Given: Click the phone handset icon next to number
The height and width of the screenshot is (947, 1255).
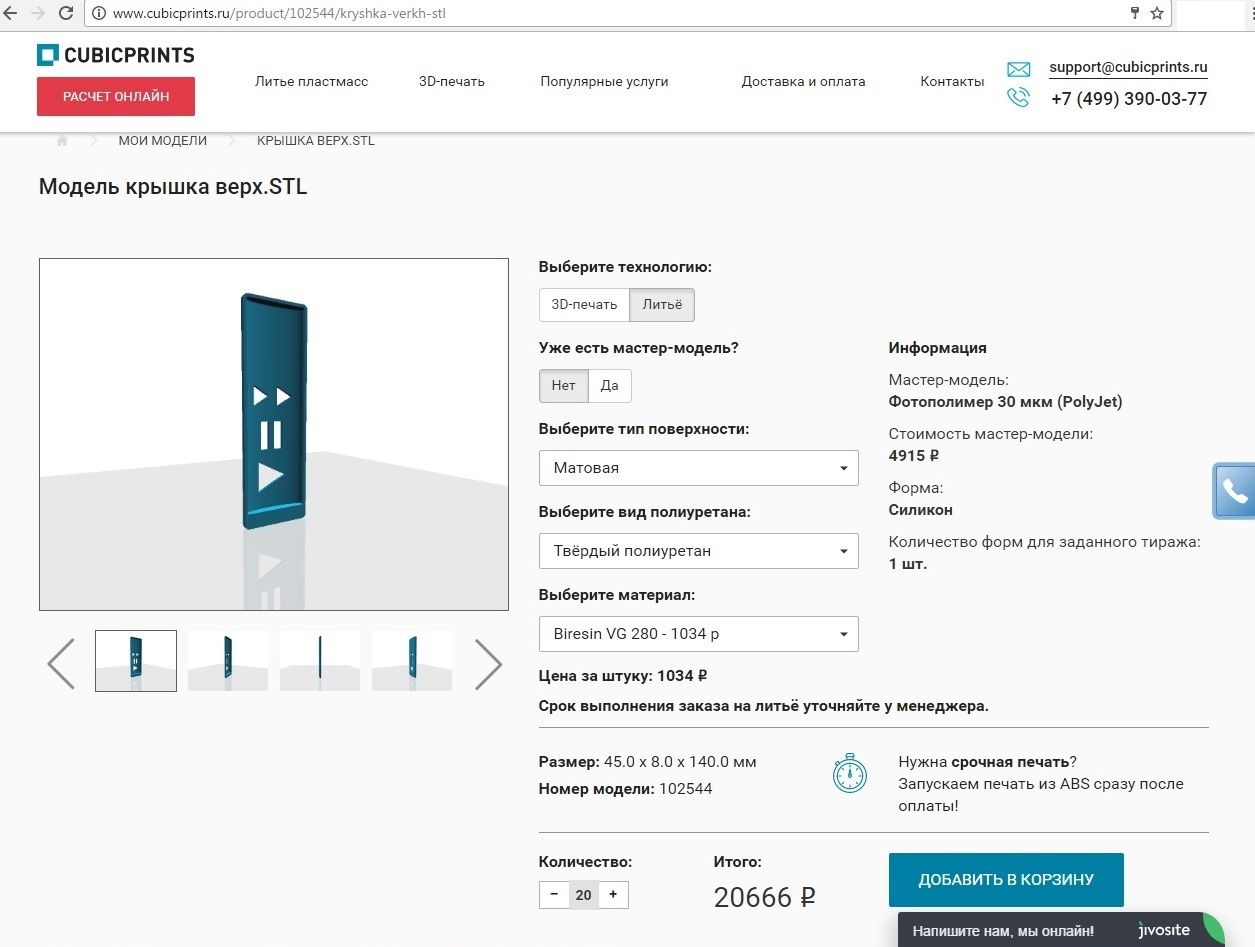Looking at the screenshot, I should pos(1018,98).
